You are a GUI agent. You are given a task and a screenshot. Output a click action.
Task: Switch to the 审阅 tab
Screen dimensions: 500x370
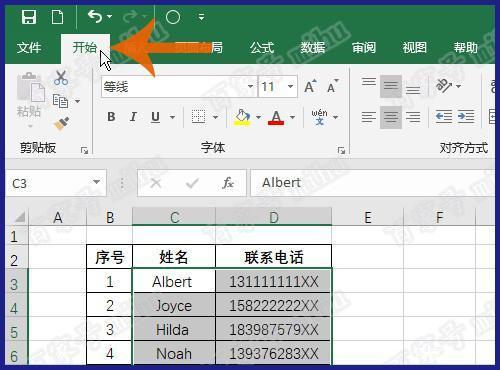point(364,48)
